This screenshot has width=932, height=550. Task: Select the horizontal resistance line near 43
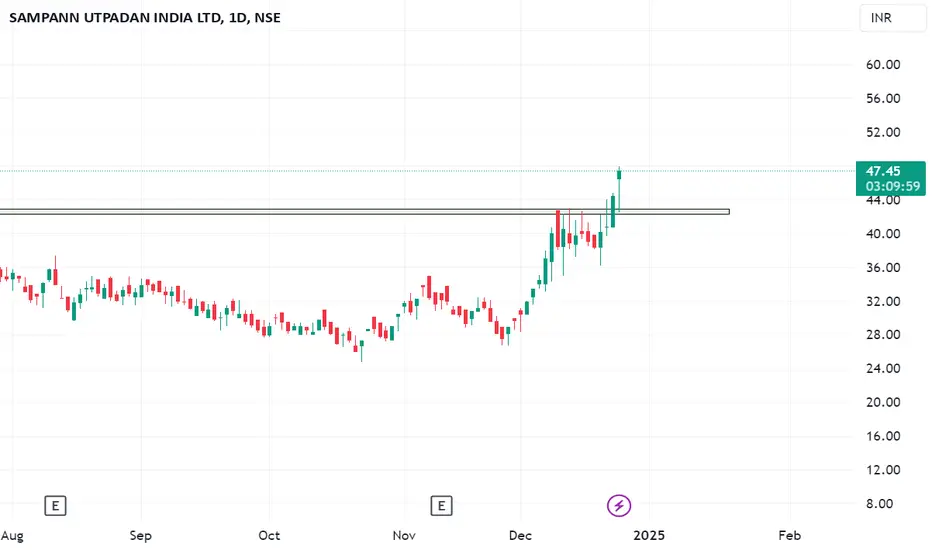click(364, 212)
